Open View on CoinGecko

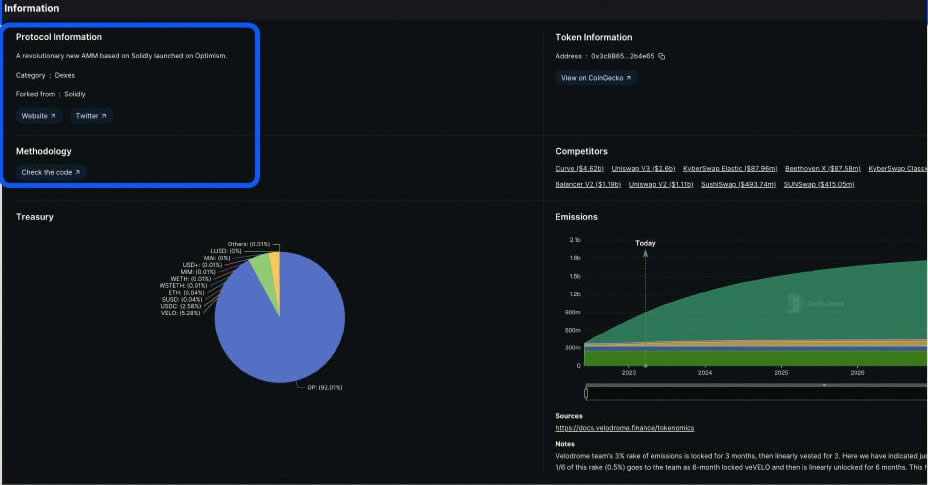596,77
